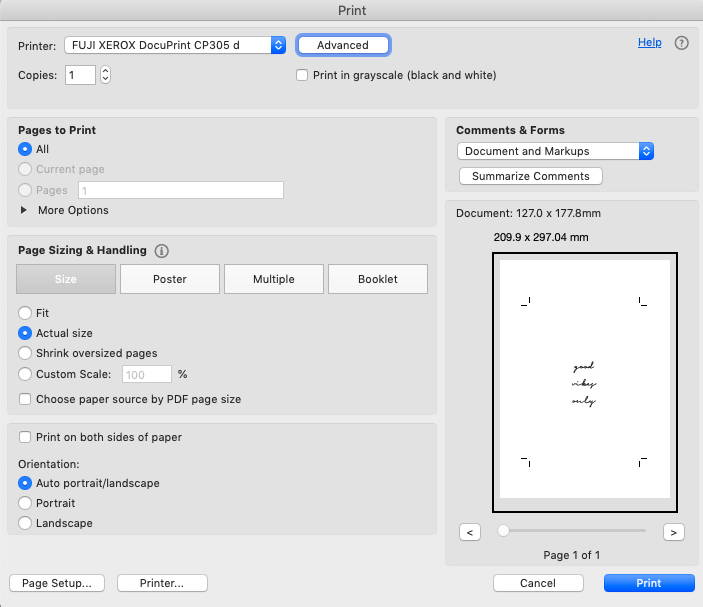This screenshot has width=703, height=607.
Task: Click the Copies number field
Action: 80,75
